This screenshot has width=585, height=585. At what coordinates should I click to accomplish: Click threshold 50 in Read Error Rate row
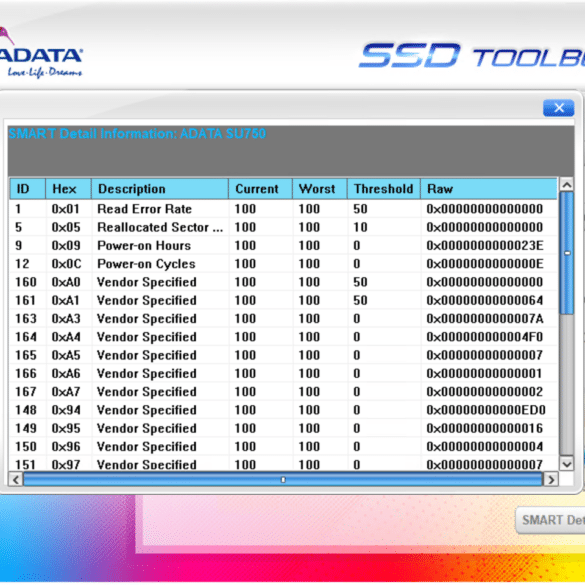pos(360,209)
